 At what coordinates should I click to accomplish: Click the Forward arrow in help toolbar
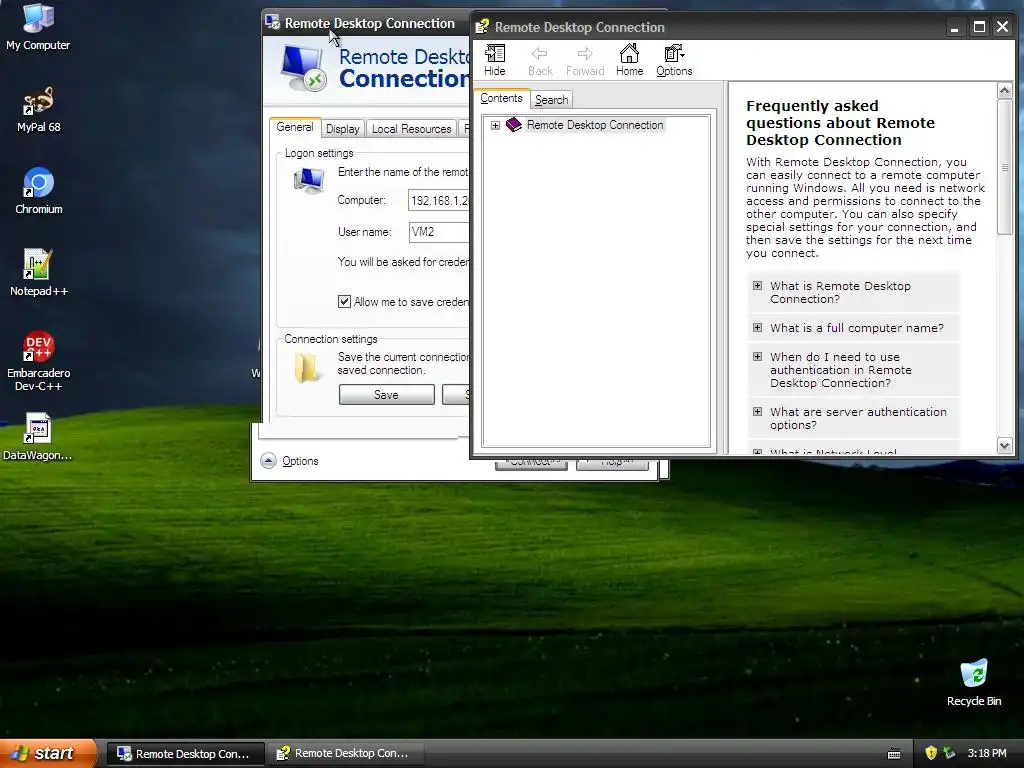584,60
